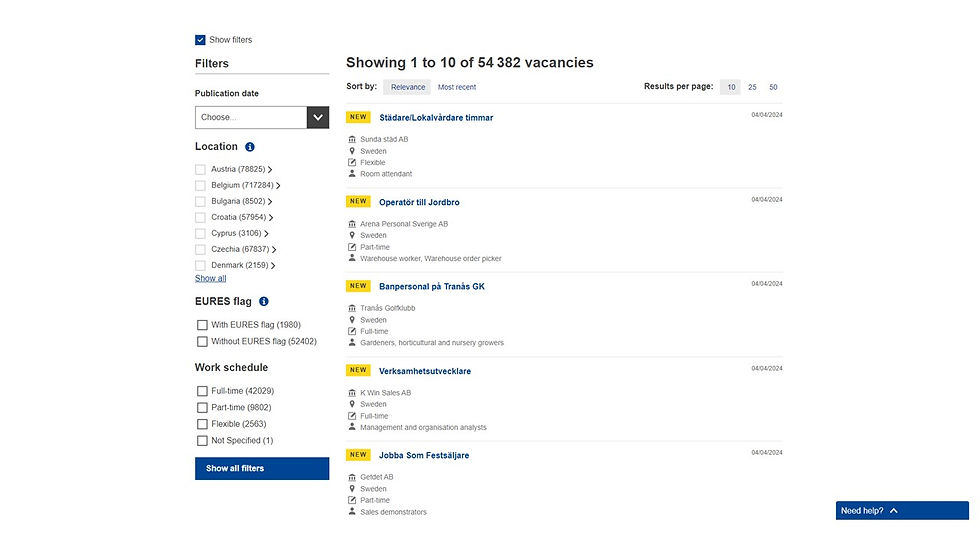Click the Location info icon
The width and height of the screenshot is (980, 551).
pos(250,147)
